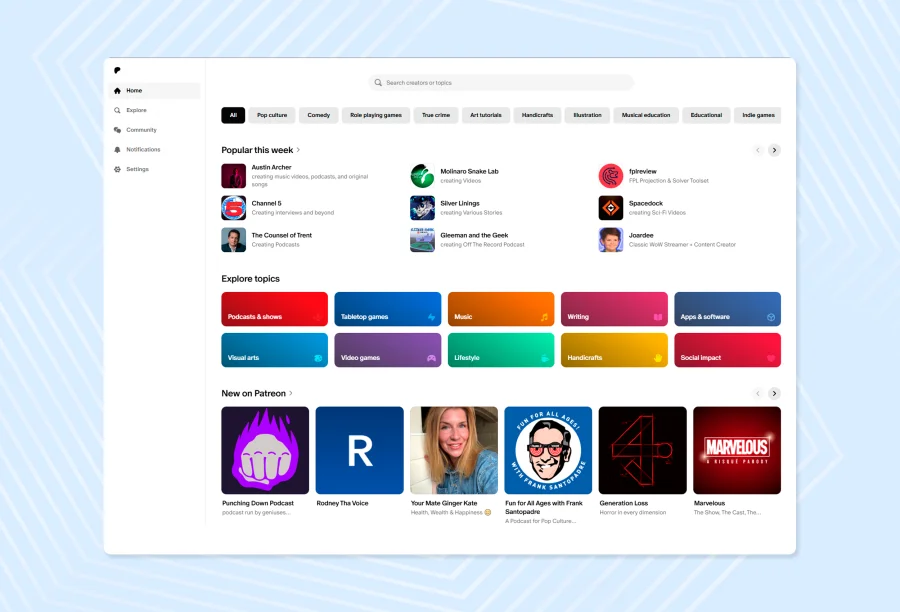This screenshot has height=612, width=900.
Task: Click the Explore magnifier icon in sidebar
Action: click(x=117, y=110)
